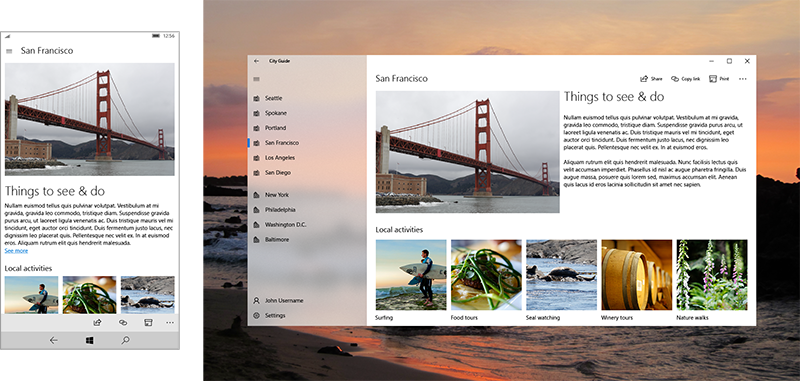This screenshot has width=800, height=381.
Task: Click the gear icon beside Settings
Action: 256,316
